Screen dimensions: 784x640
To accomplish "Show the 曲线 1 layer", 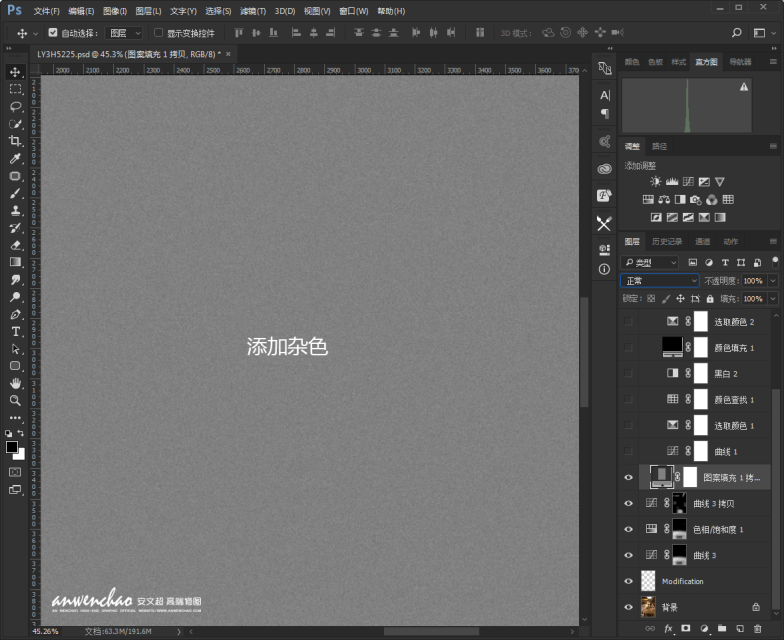I will (x=628, y=451).
